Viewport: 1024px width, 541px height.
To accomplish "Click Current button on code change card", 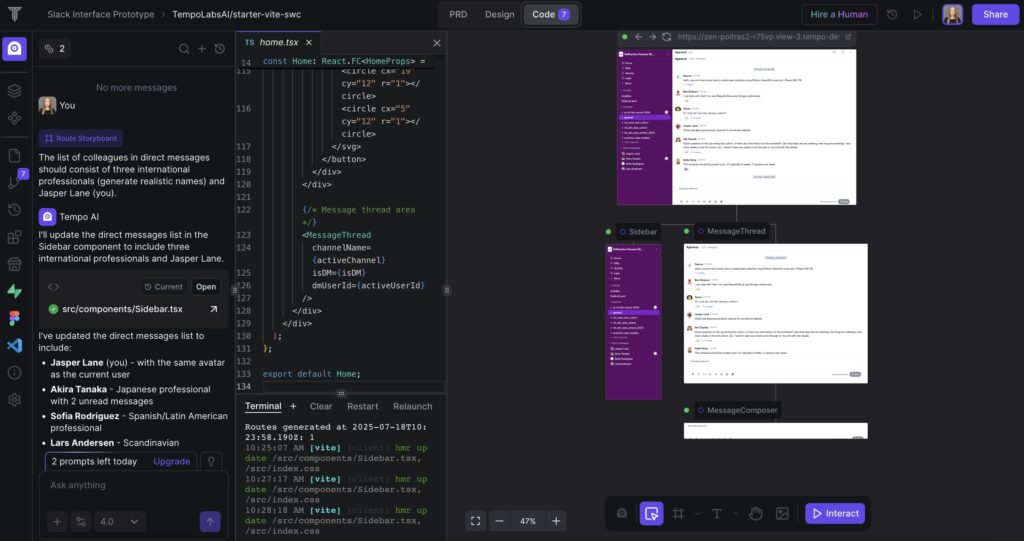I will (163, 287).
